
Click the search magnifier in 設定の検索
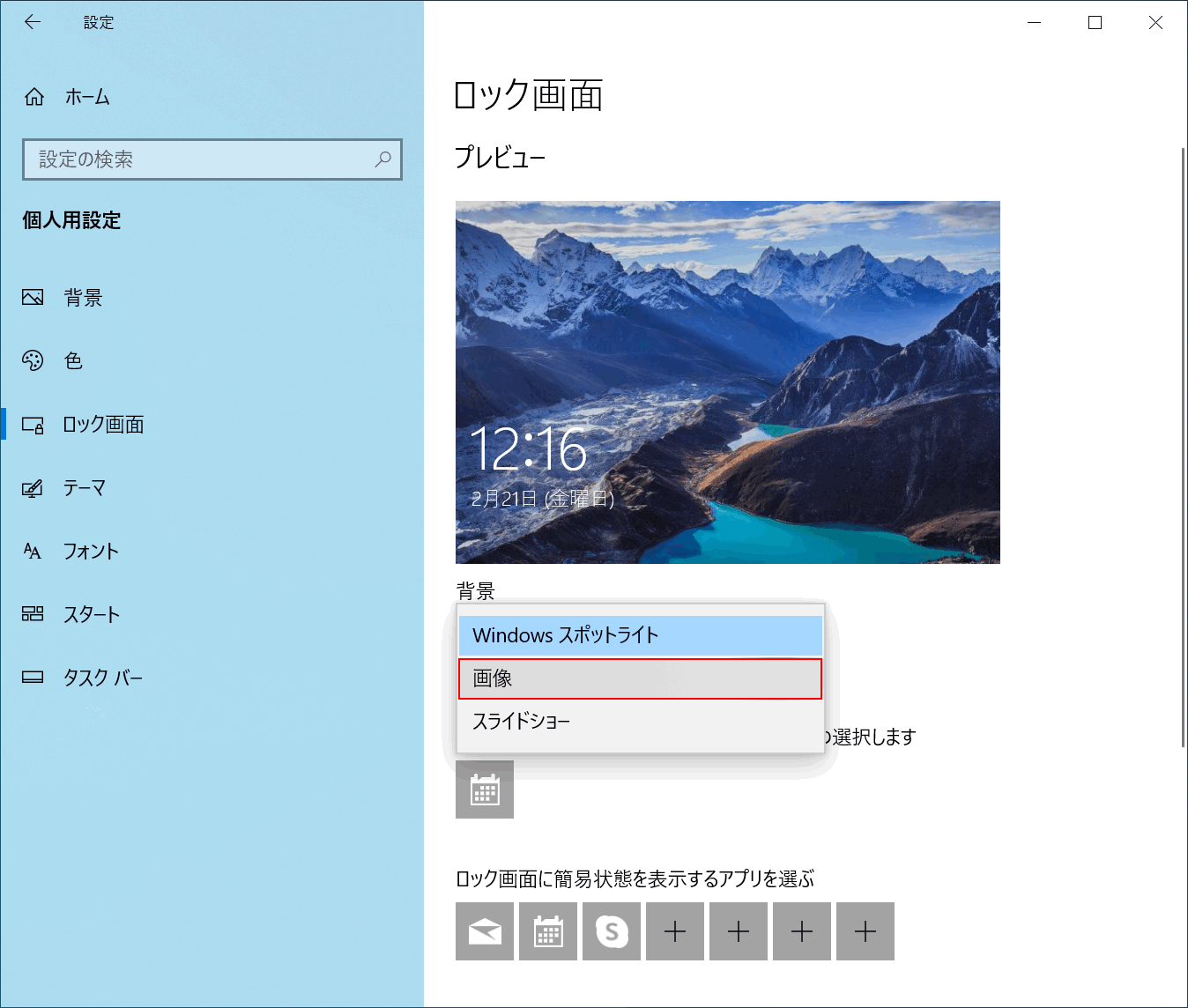point(382,159)
